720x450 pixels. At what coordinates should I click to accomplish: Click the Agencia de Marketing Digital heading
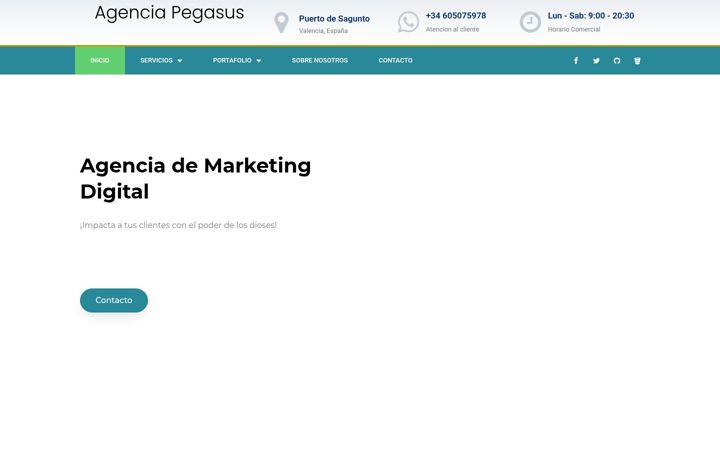click(x=196, y=178)
